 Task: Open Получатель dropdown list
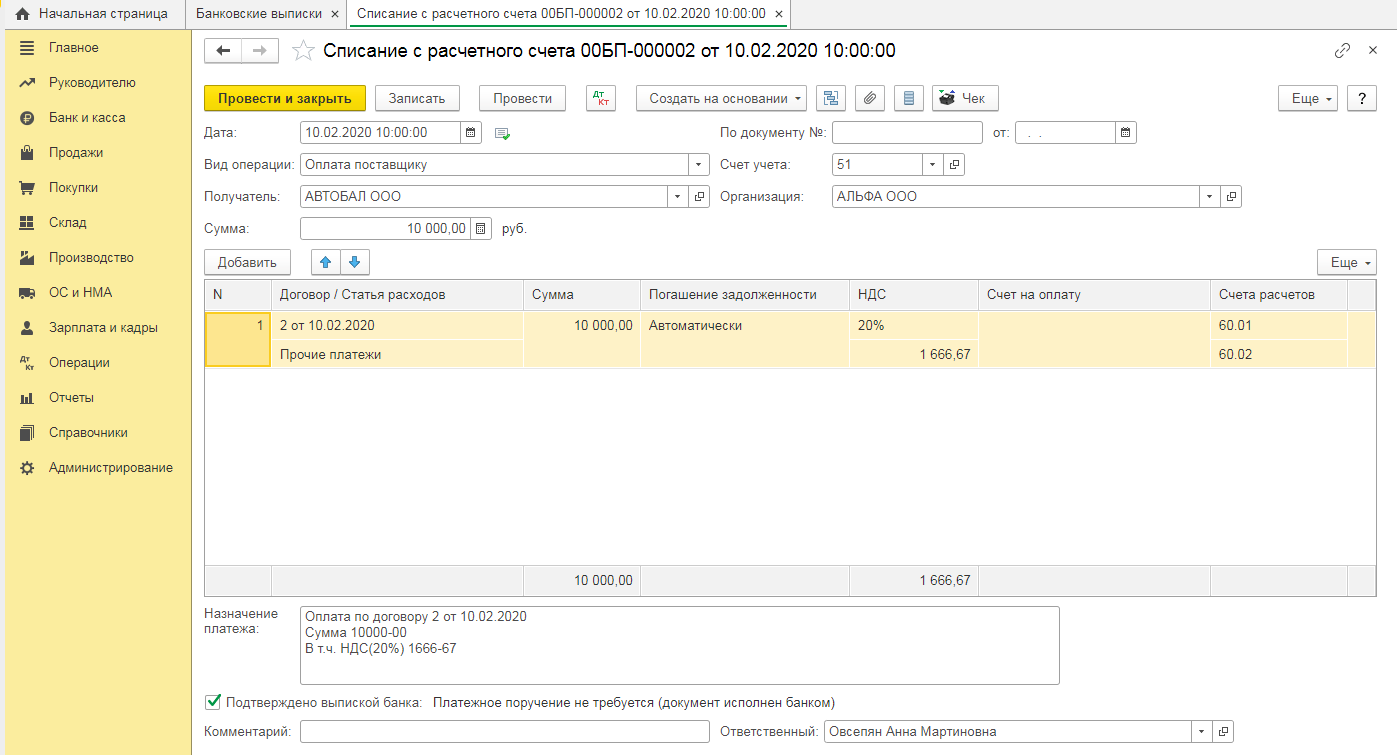[x=677, y=197]
